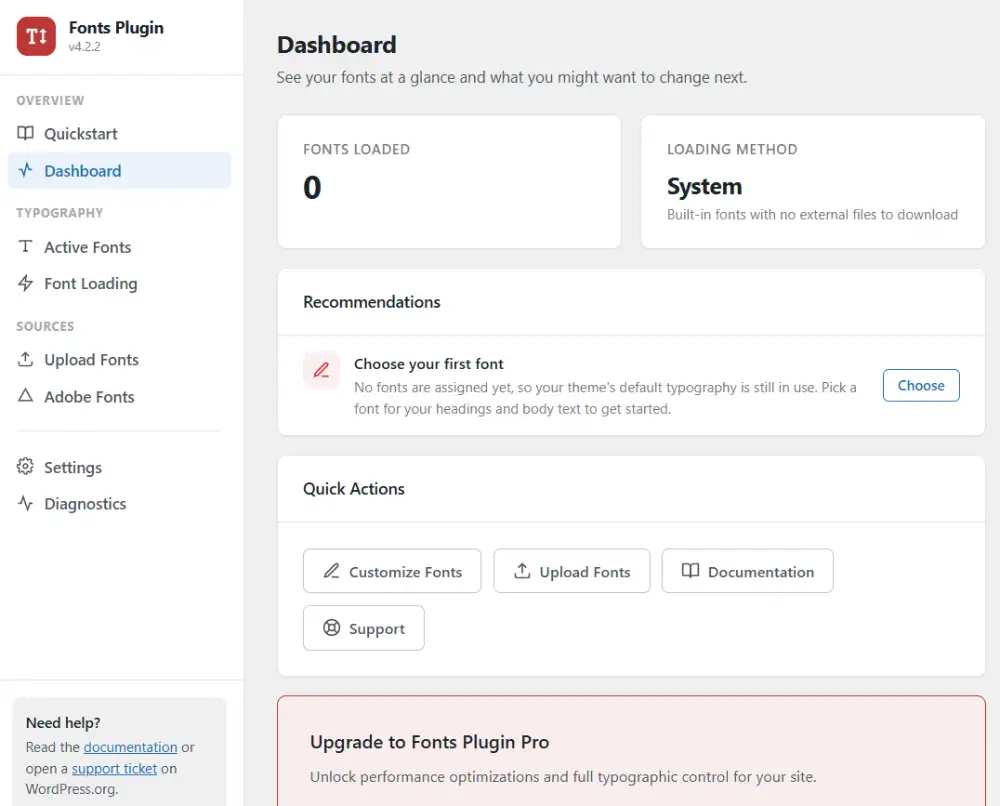
Task: Open Adobe Fonts source page
Action: pos(119,397)
